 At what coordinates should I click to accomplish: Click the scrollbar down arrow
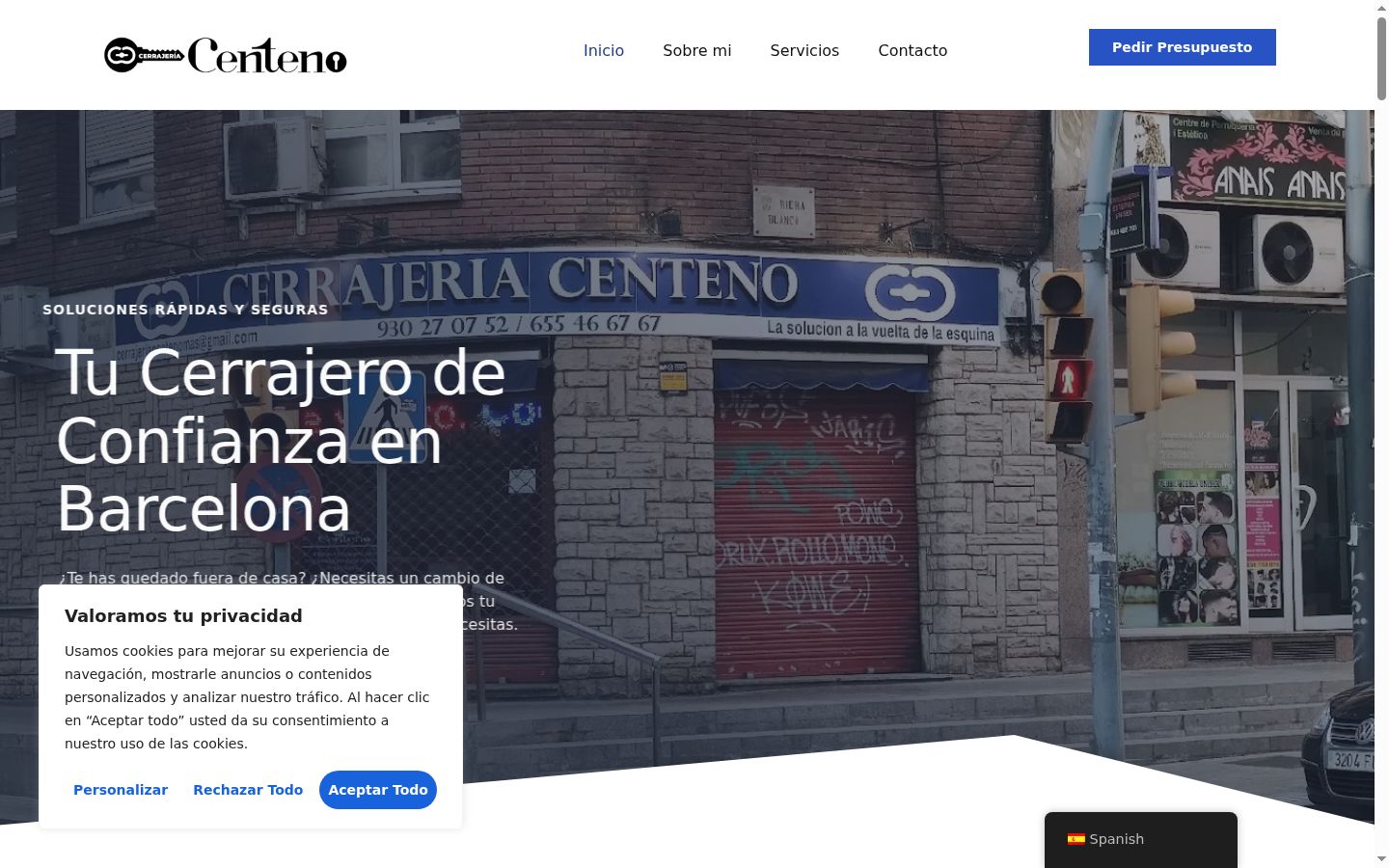coord(1381,858)
